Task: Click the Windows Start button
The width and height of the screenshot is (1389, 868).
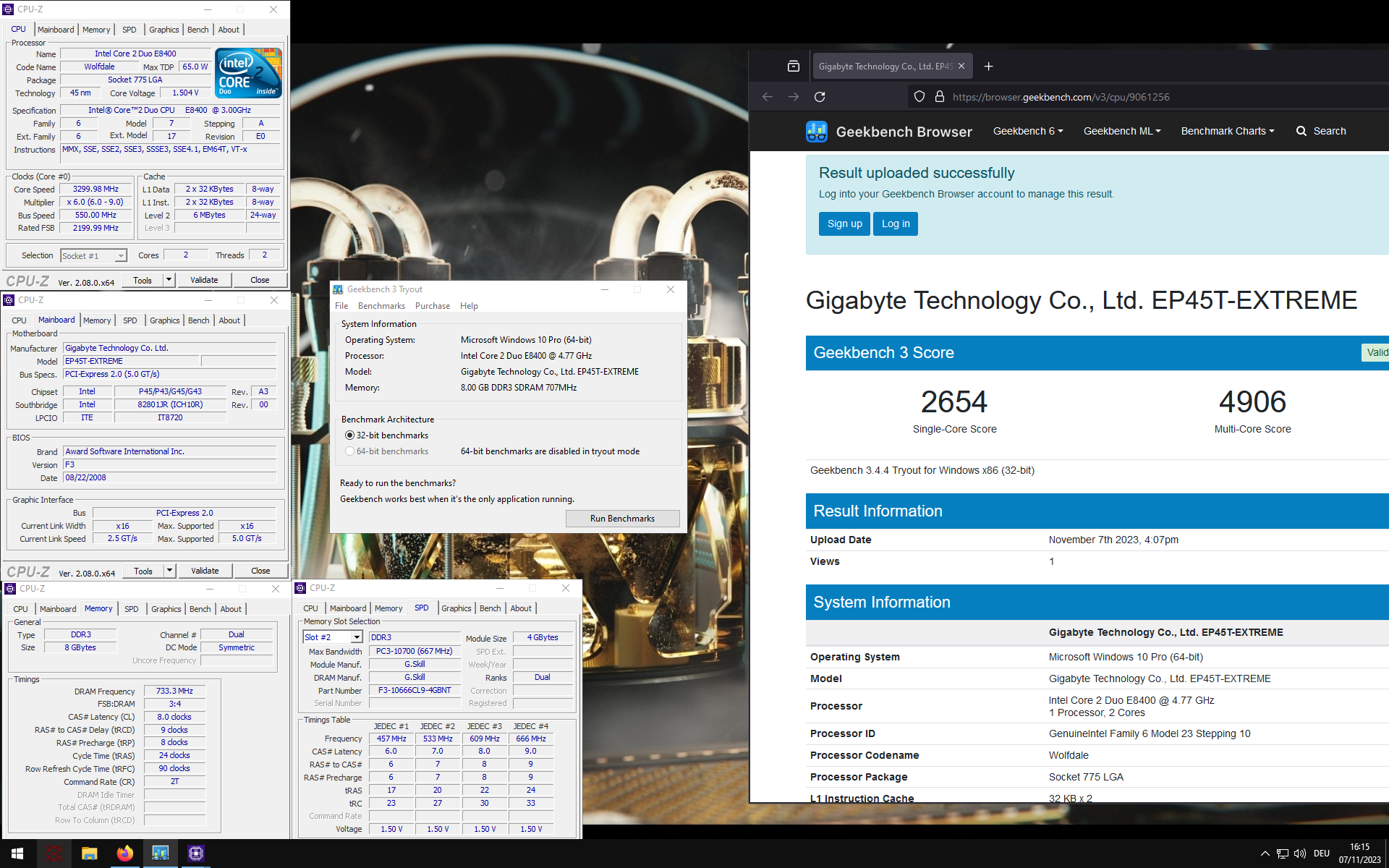Action: point(17,854)
